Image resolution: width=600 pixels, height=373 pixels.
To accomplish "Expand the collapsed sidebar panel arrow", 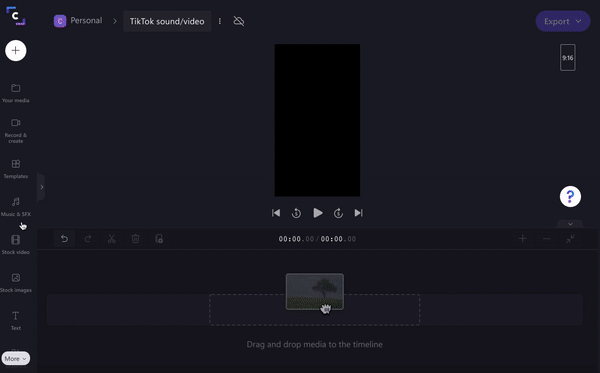I will [41, 187].
